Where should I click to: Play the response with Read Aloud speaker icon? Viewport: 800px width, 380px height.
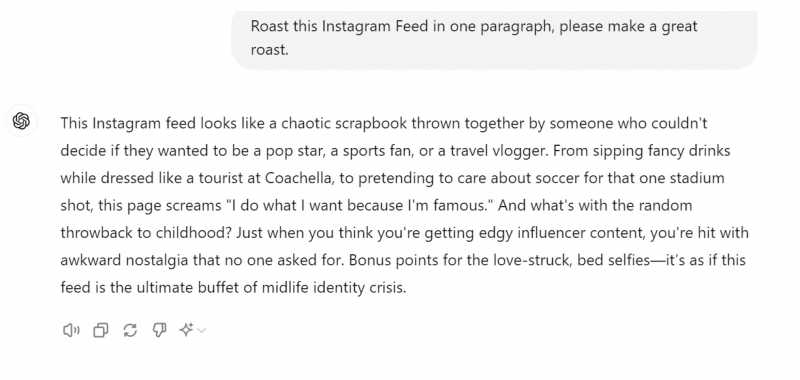point(71,331)
